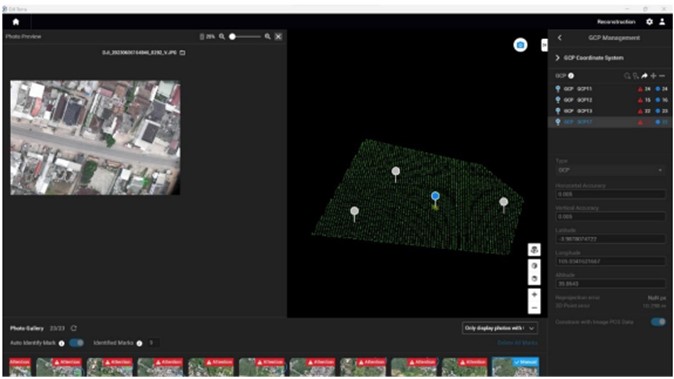Click the blue camera icon in 3D view
The width and height of the screenshot is (674, 379).
[520, 45]
